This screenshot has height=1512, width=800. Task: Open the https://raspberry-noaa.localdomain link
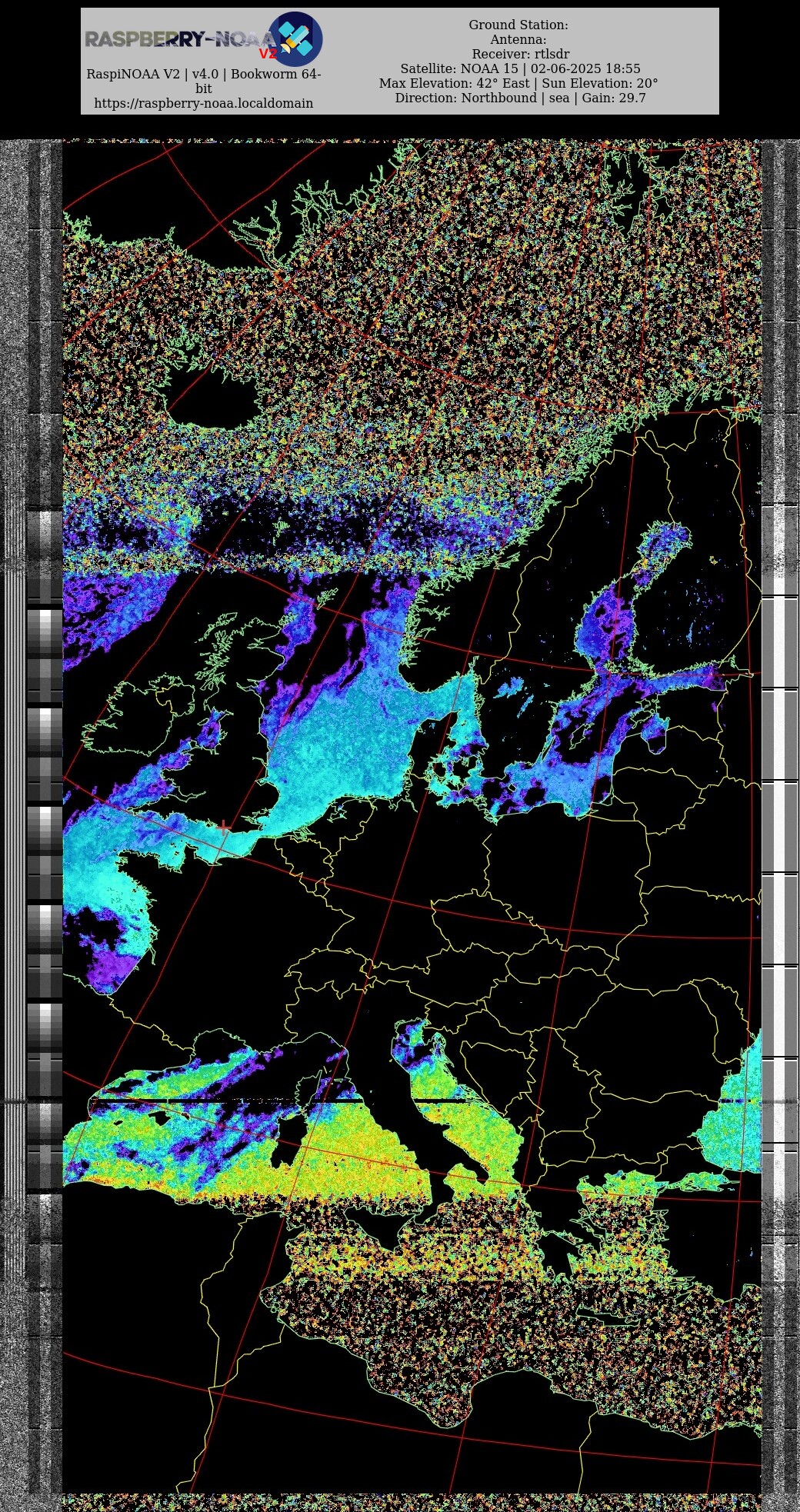[204, 103]
